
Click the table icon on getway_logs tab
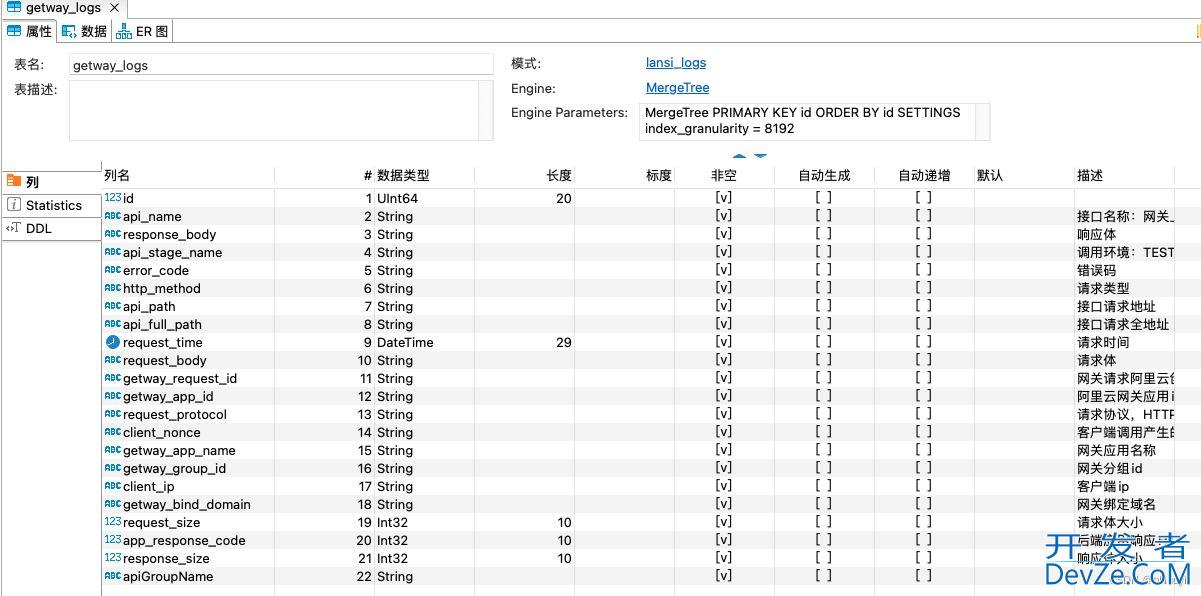(13, 8)
